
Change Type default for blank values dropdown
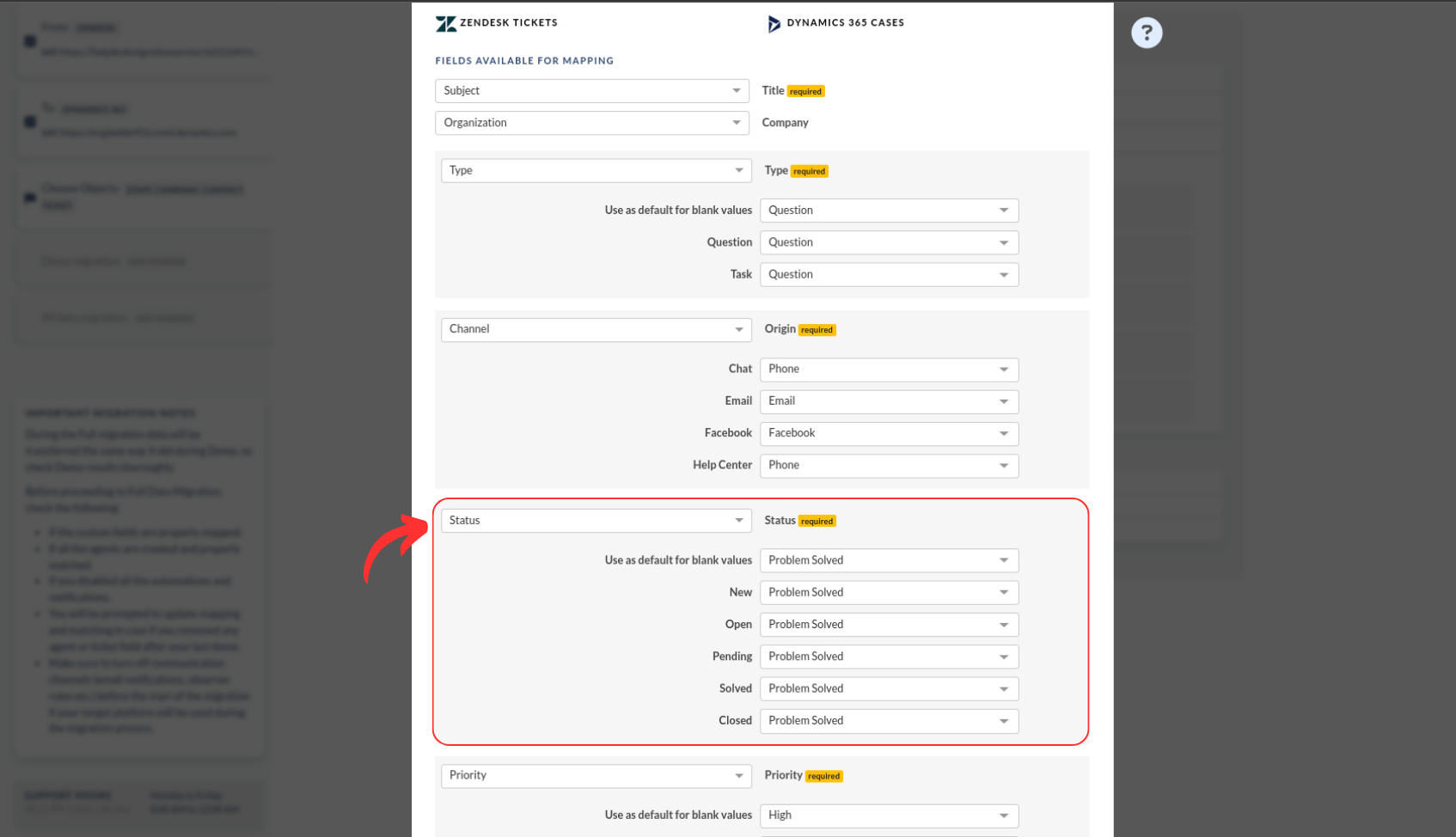[889, 211]
